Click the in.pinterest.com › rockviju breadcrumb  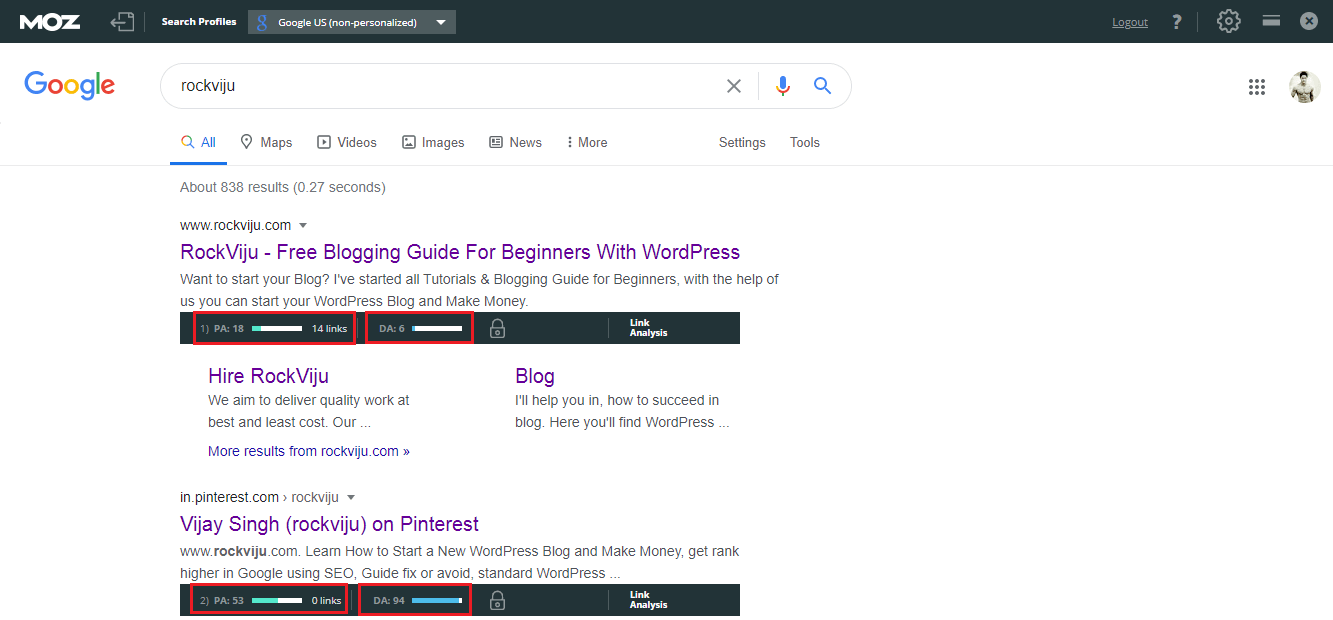(259, 497)
